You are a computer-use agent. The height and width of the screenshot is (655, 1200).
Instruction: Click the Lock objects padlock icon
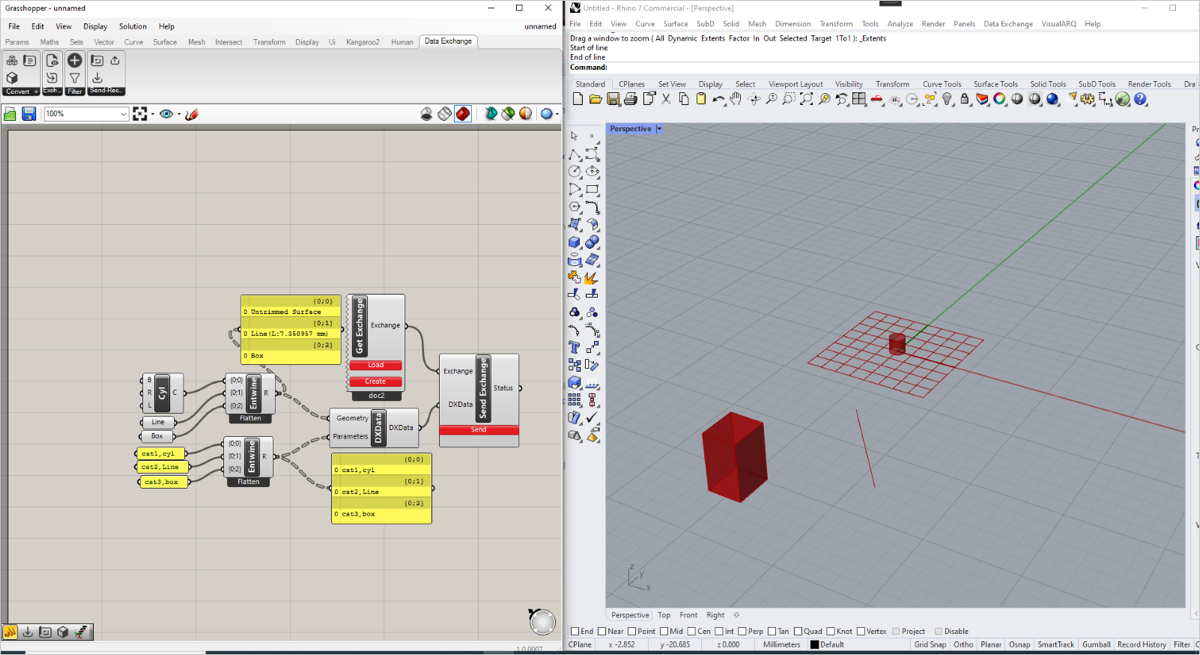point(964,99)
